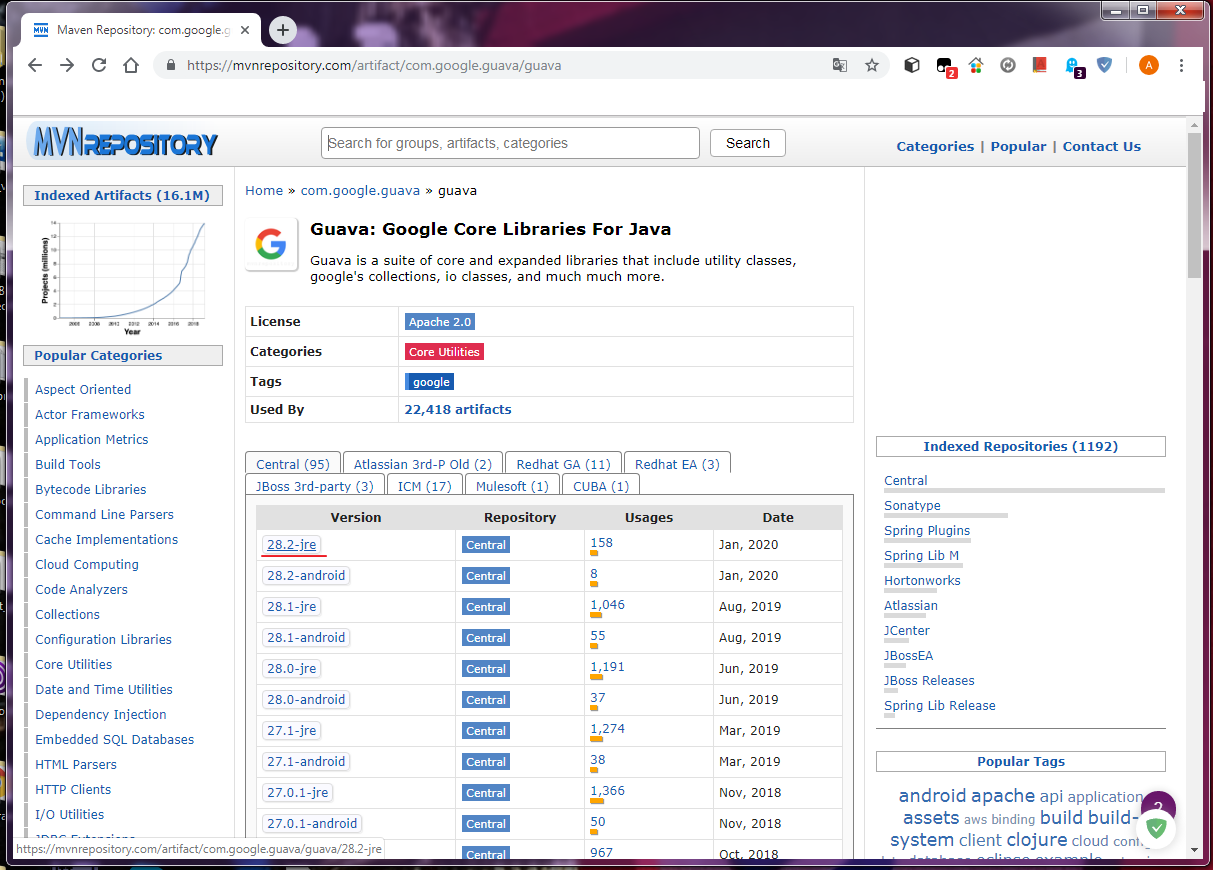
Task: Open Command Line Parsers category
Action: pyautogui.click(x=104, y=515)
